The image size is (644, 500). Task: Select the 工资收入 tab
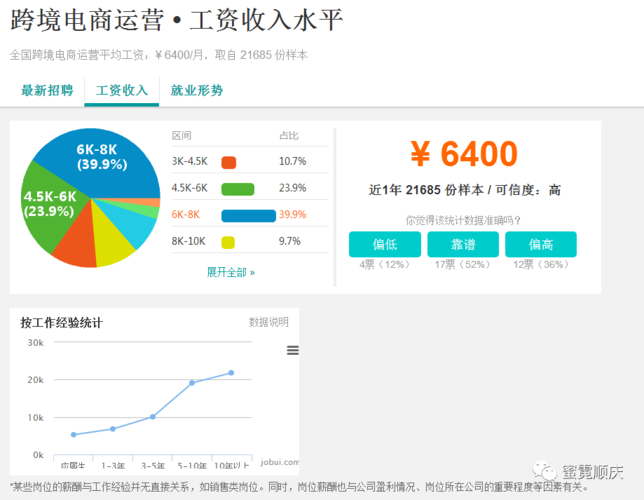tap(122, 90)
